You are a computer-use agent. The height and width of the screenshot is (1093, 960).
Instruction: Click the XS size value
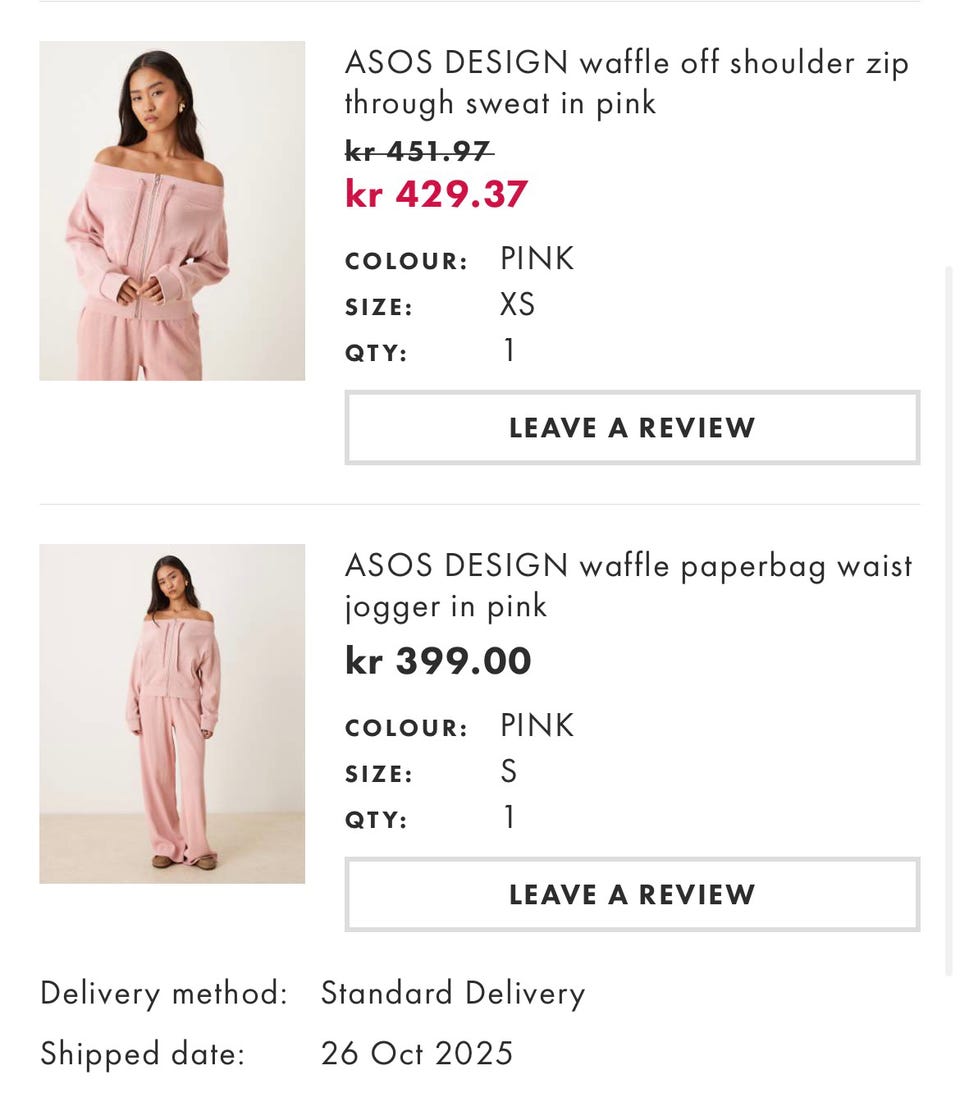point(517,304)
